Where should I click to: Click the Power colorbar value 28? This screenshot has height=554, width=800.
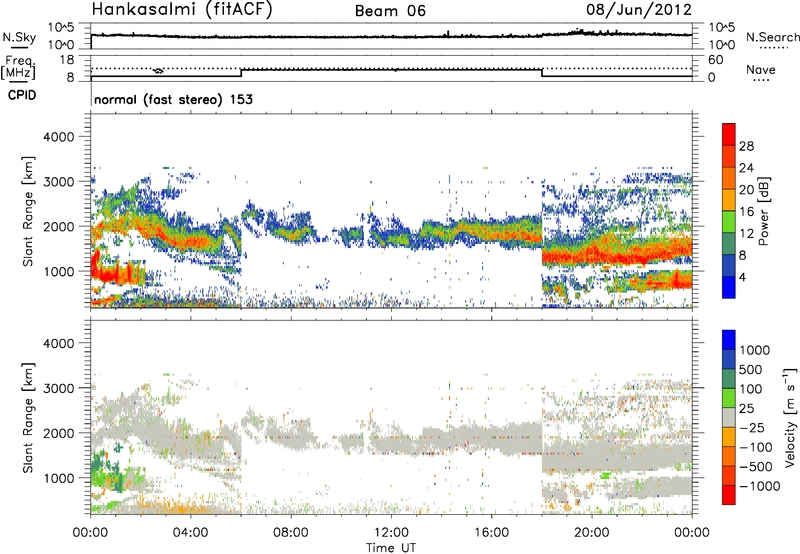click(746, 146)
